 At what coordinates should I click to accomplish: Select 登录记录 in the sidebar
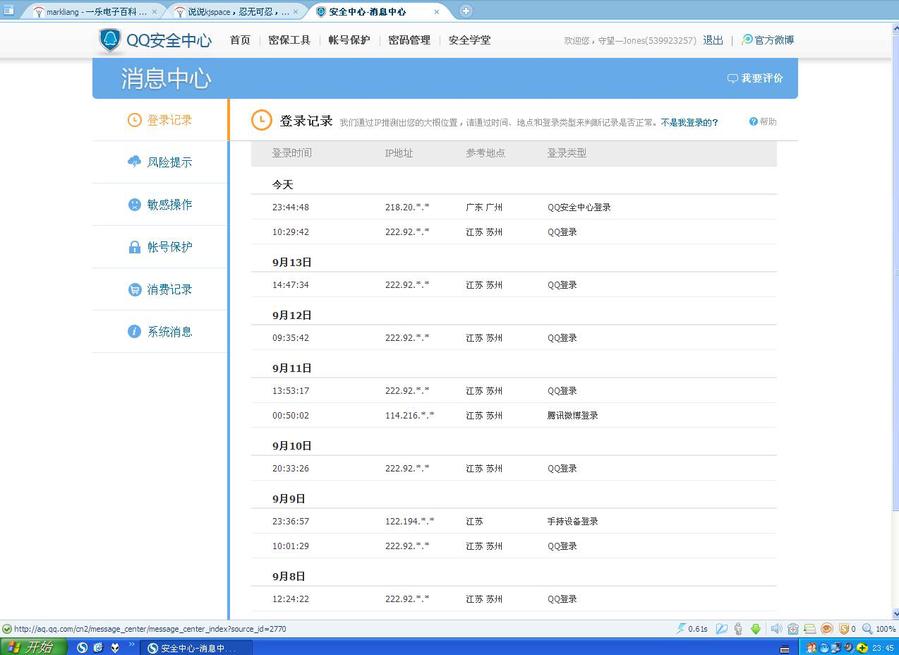[170, 120]
